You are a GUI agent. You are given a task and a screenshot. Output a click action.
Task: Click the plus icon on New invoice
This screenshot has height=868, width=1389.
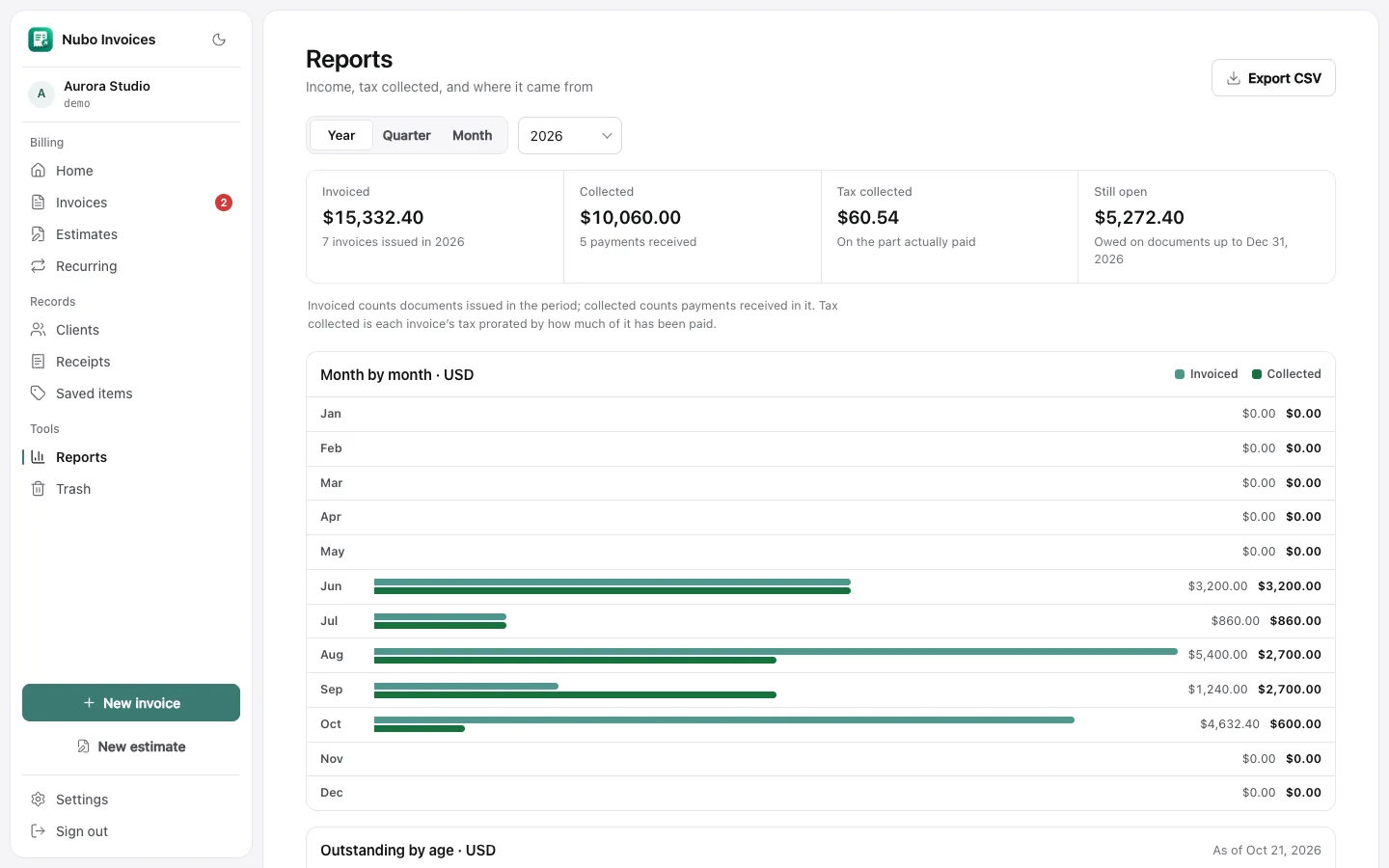click(x=89, y=703)
